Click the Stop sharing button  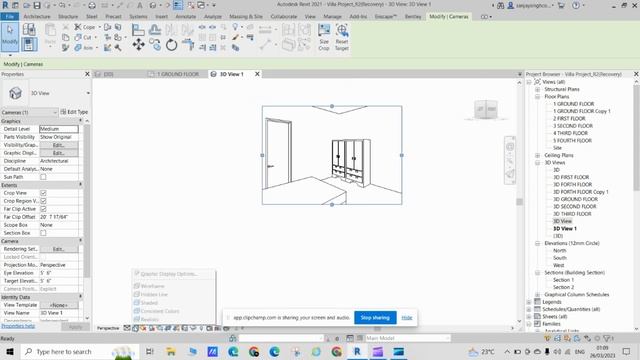[375, 318]
